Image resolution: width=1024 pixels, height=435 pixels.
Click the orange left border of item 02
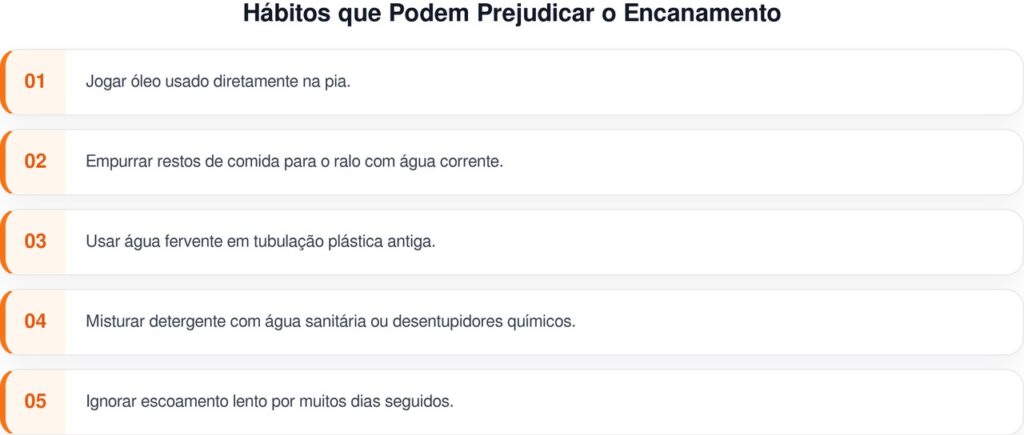click(3, 161)
